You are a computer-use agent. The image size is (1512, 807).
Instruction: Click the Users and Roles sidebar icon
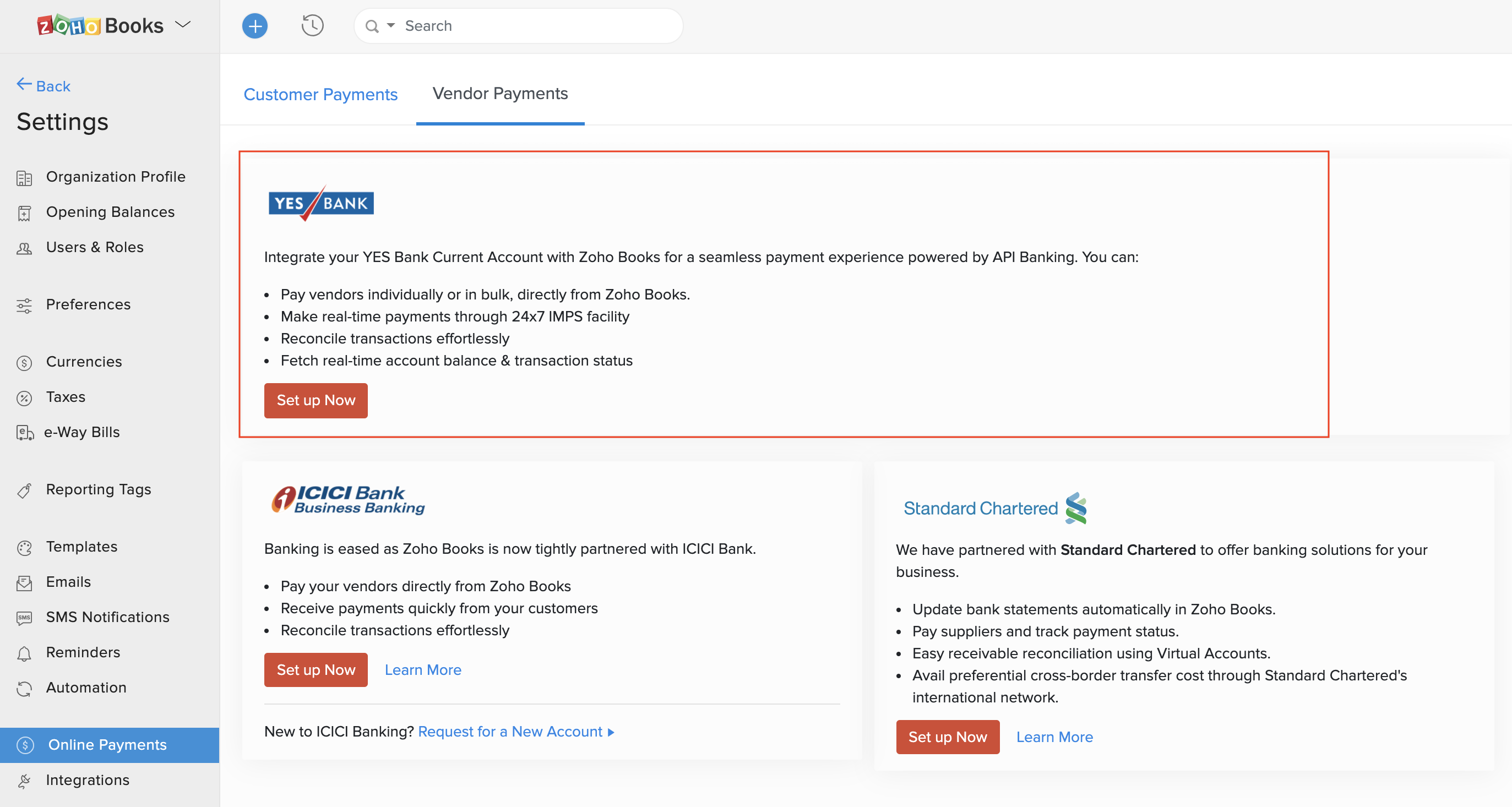click(x=27, y=247)
